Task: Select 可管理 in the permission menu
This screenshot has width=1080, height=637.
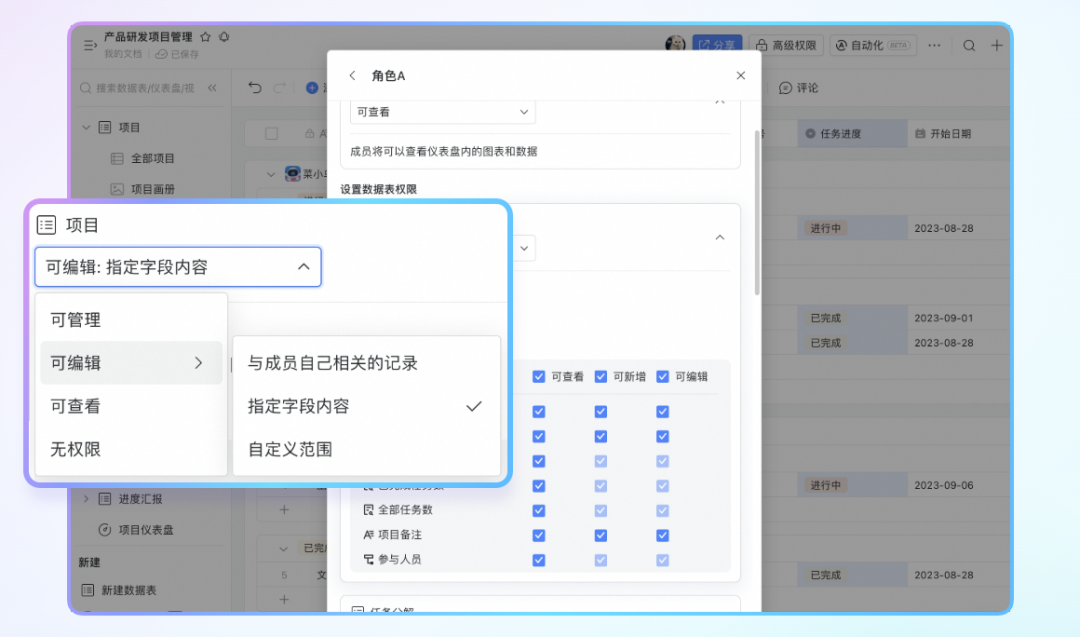Action: [76, 320]
